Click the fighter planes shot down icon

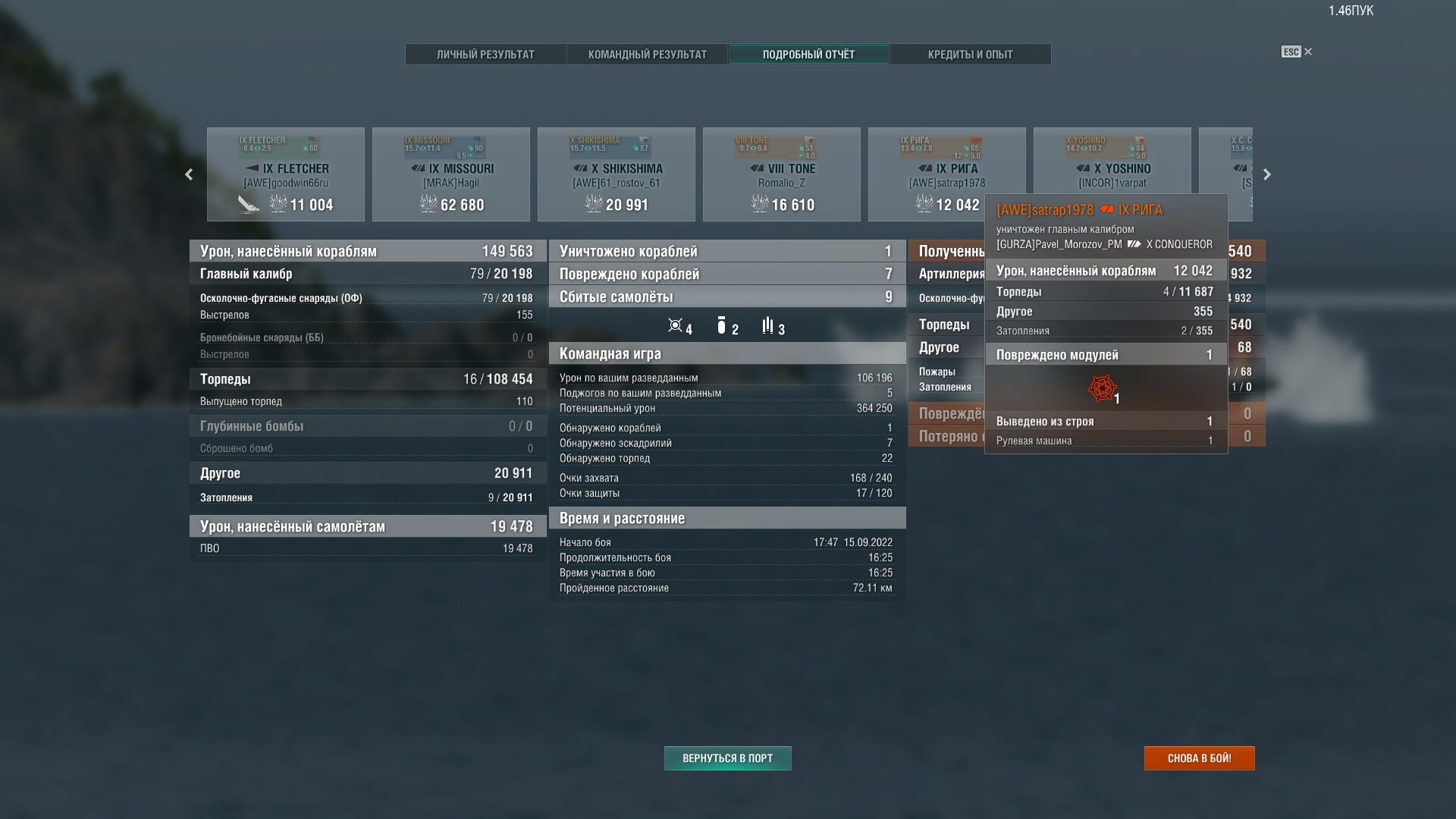(x=675, y=326)
